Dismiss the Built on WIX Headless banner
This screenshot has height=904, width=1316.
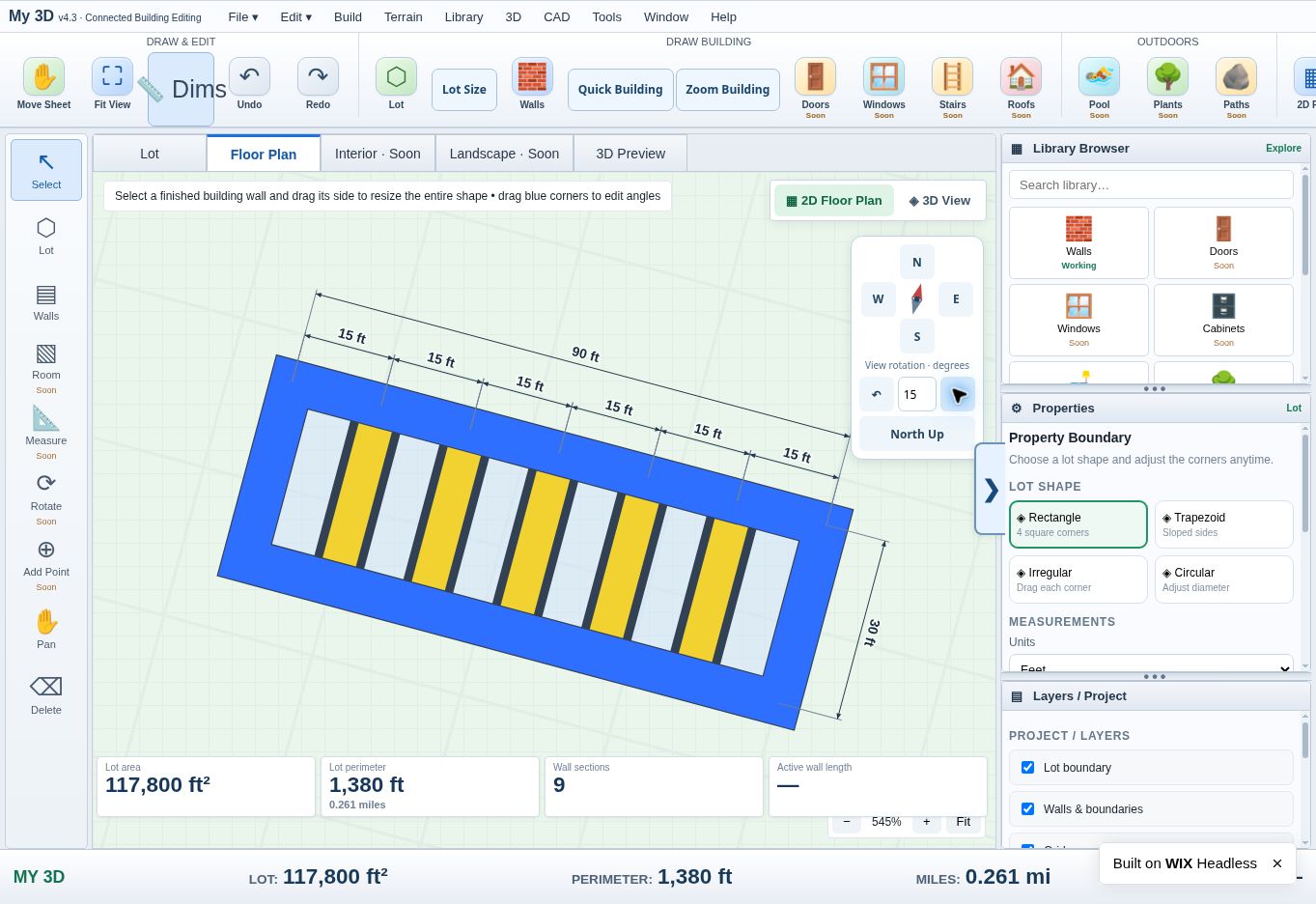(x=1277, y=863)
